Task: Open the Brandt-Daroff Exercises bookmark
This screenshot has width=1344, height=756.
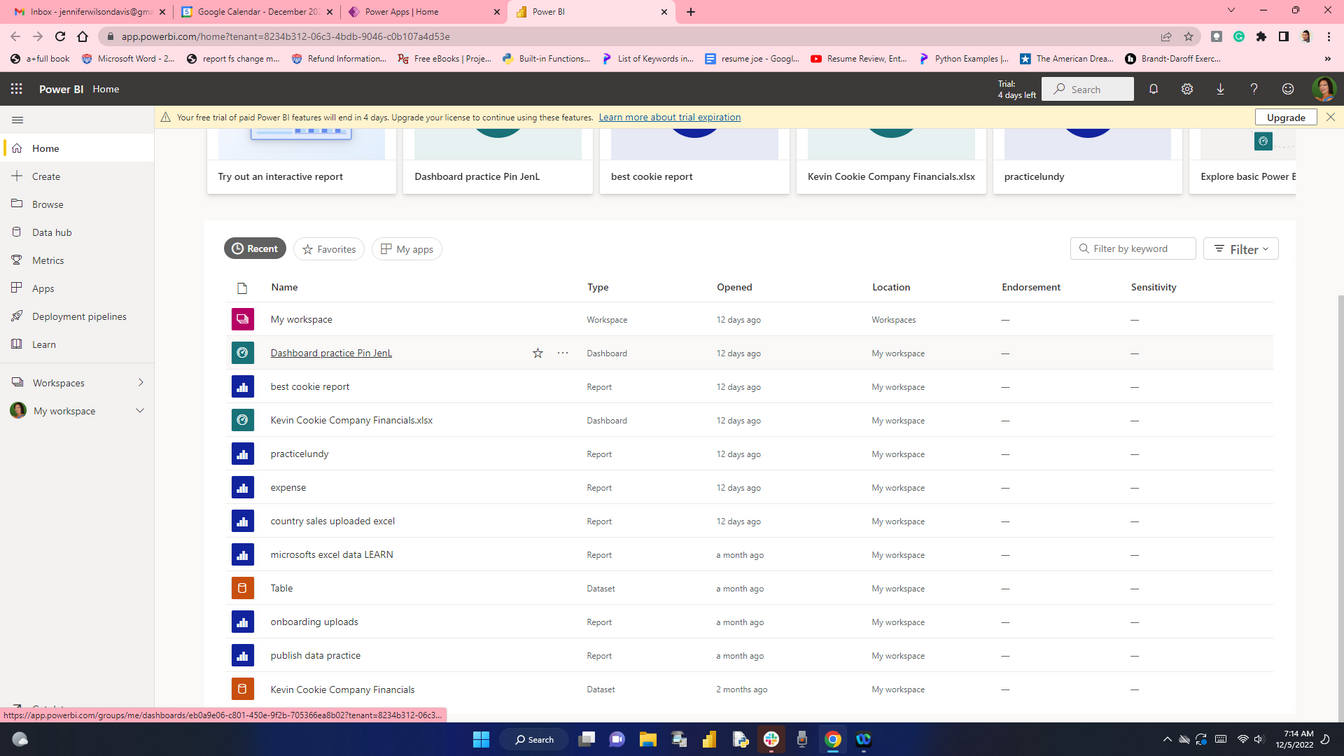Action: click(1172, 59)
